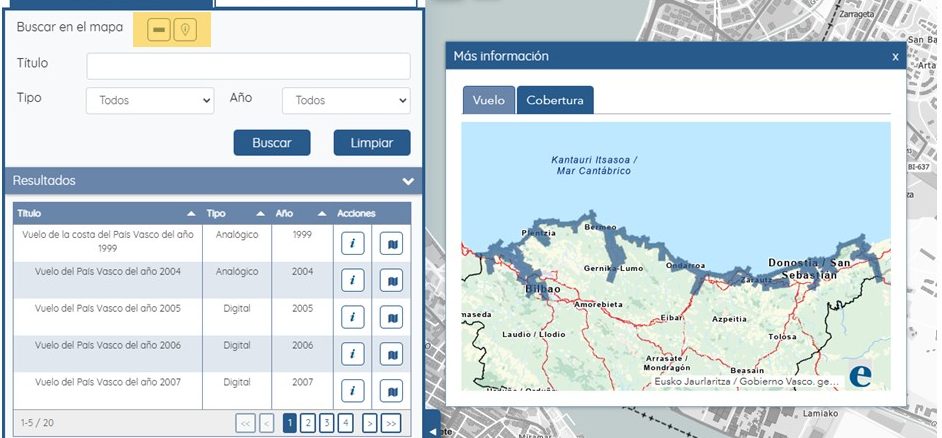
Task: Jump to the last results page
Action: 391,423
